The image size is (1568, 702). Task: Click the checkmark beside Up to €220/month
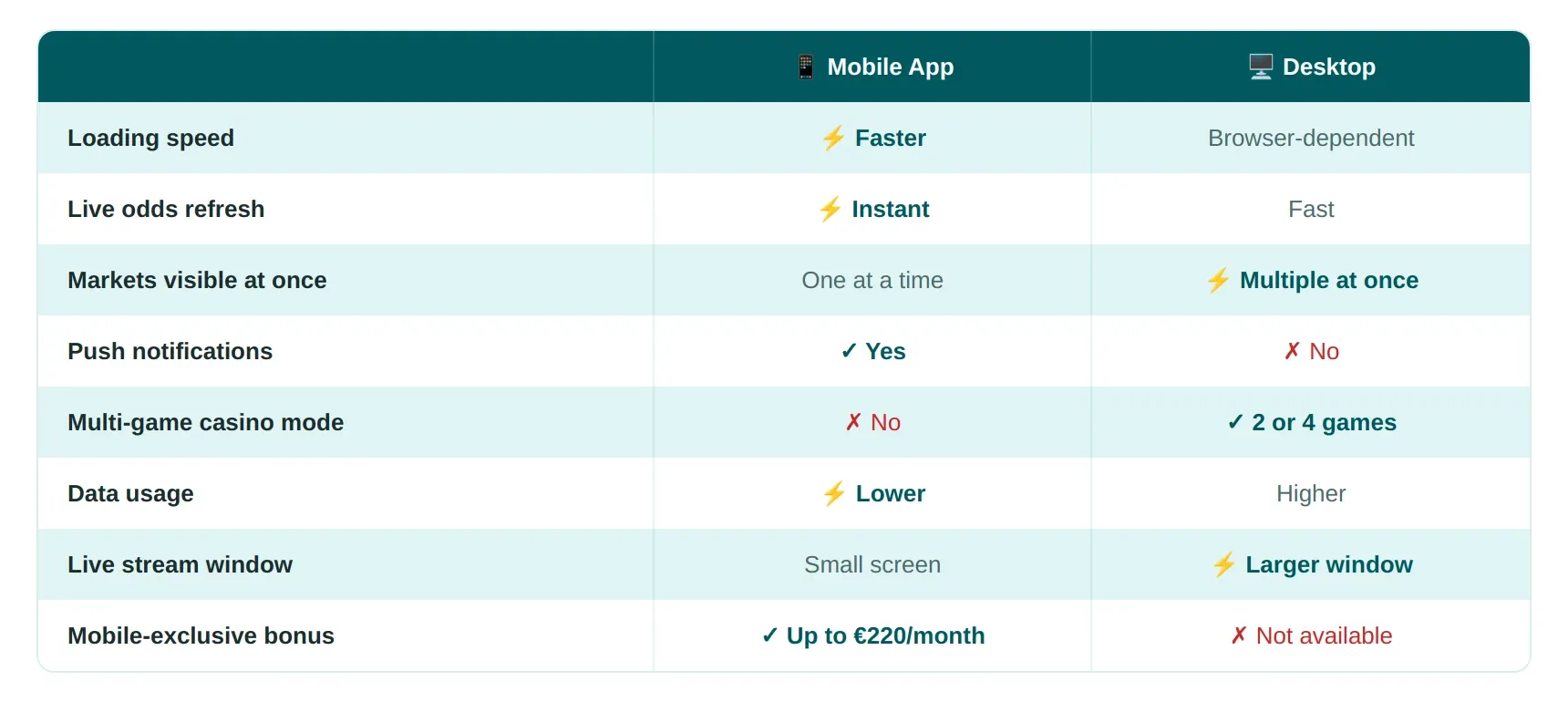coord(769,635)
